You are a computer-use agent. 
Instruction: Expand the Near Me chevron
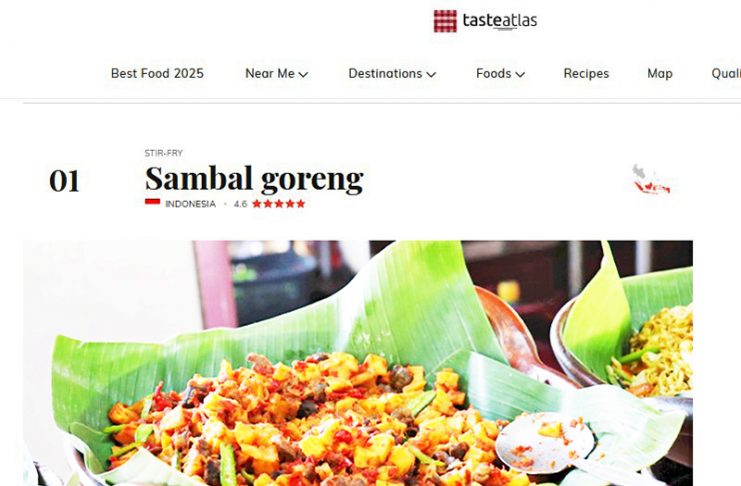tap(303, 74)
